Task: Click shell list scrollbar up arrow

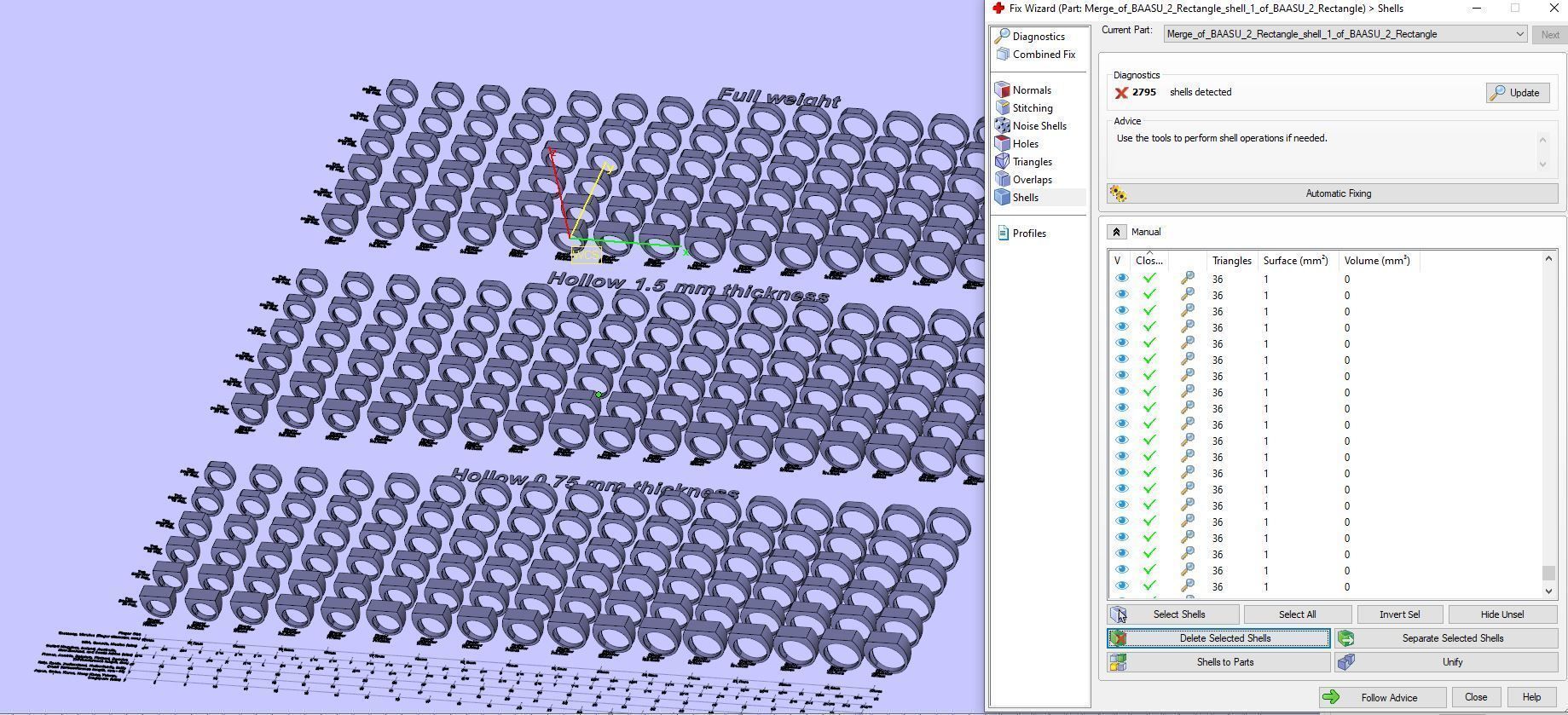Action: coord(1548,258)
